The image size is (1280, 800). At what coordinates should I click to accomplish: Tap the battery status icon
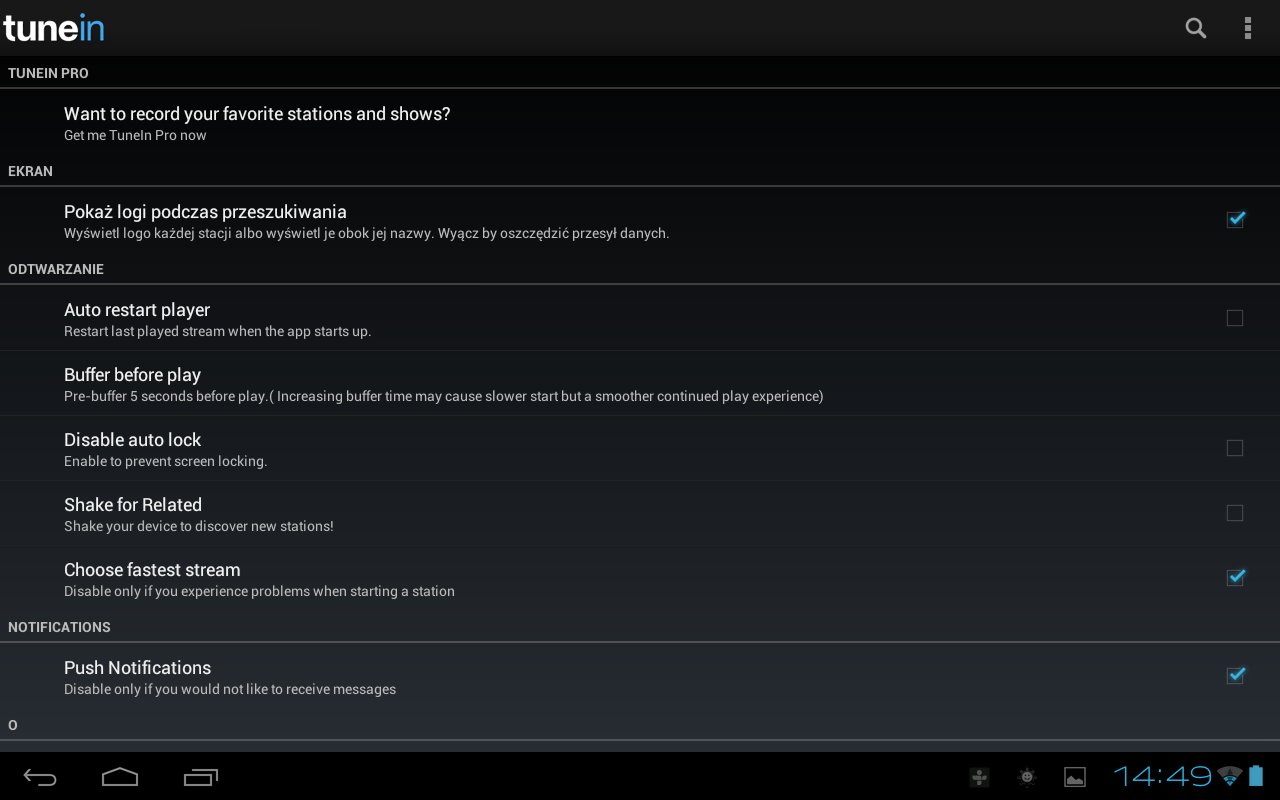pyautogui.click(x=1256, y=776)
